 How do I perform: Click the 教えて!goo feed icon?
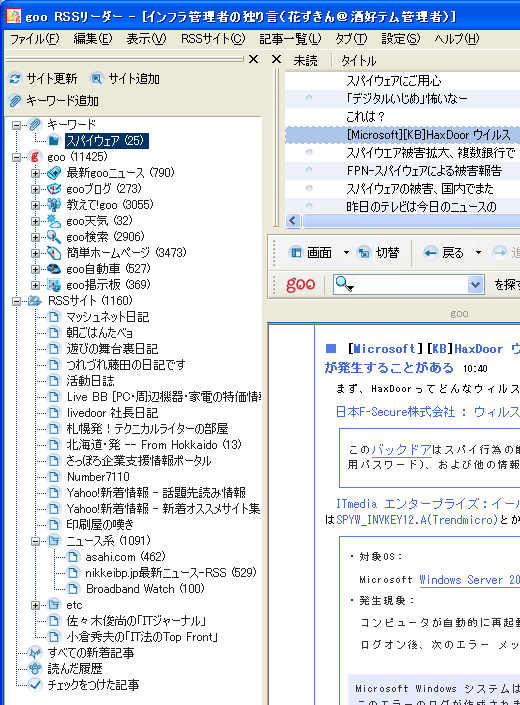click(54, 205)
